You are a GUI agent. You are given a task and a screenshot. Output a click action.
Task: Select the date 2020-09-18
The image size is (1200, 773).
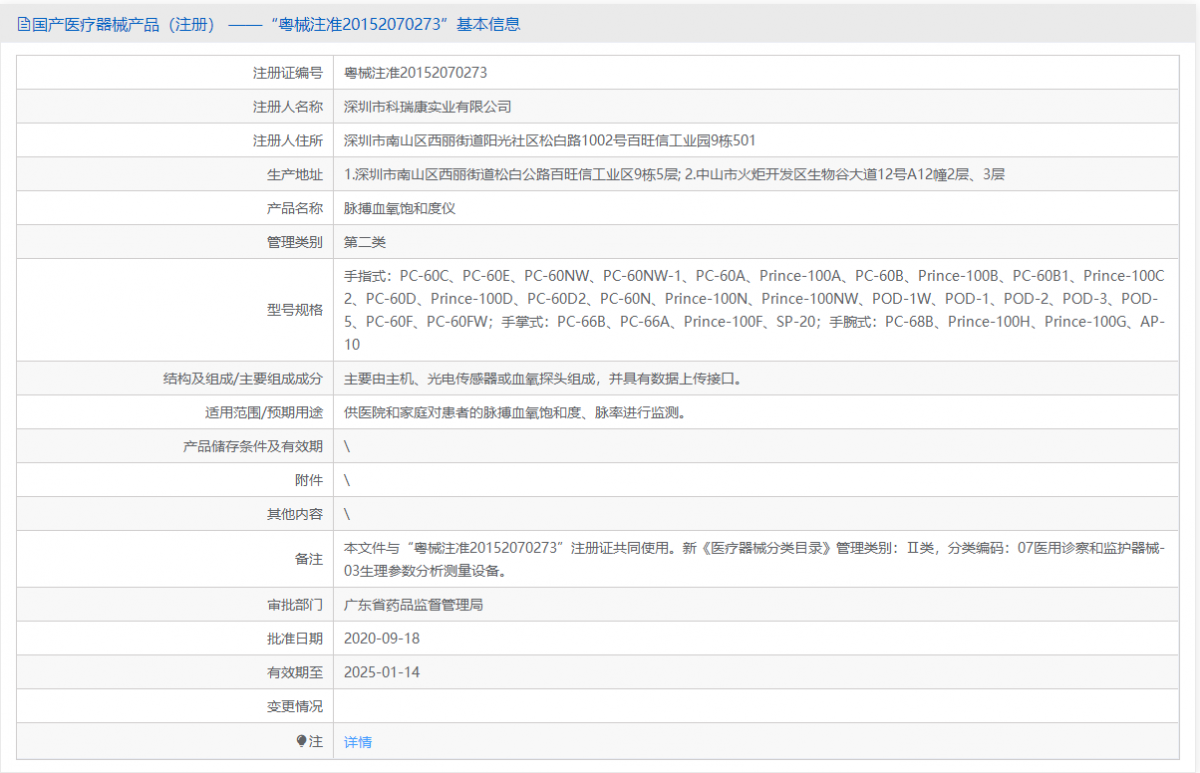[x=381, y=638]
